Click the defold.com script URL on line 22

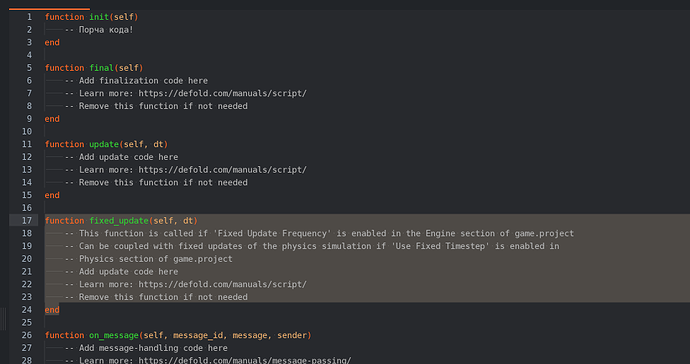[223, 284]
